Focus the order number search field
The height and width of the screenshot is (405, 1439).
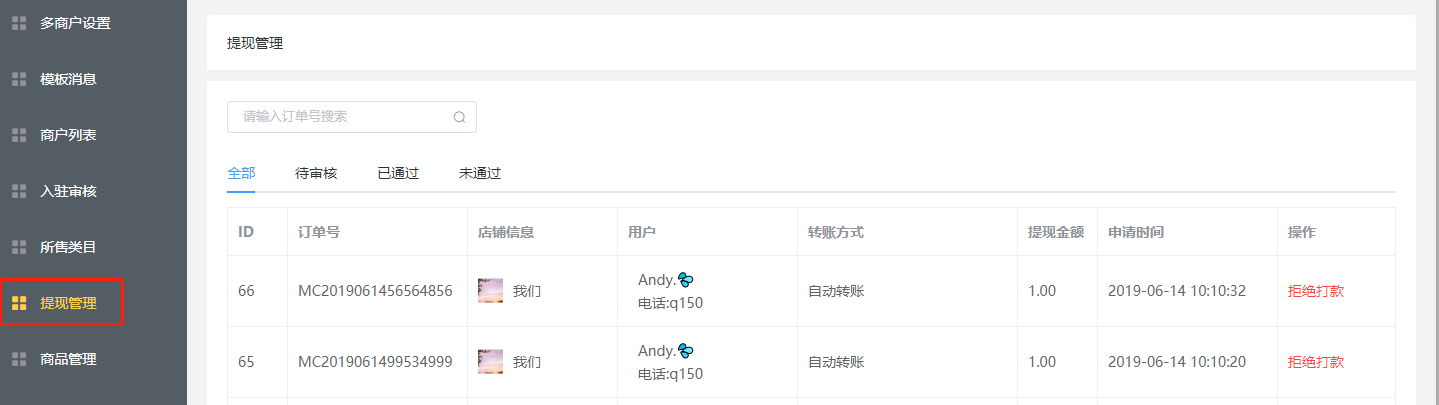340,117
